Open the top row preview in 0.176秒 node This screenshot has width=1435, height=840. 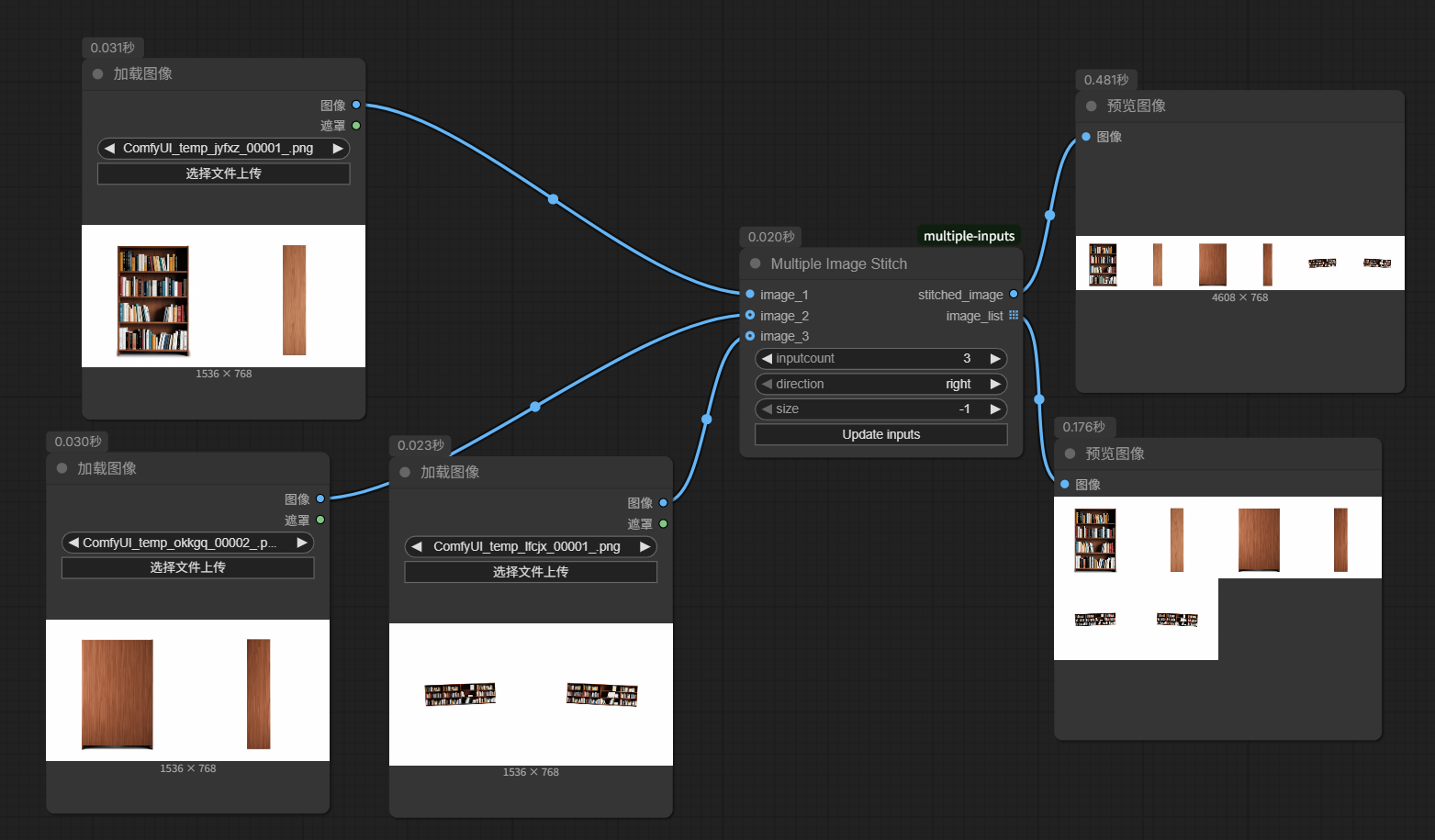pyautogui.click(x=1217, y=538)
